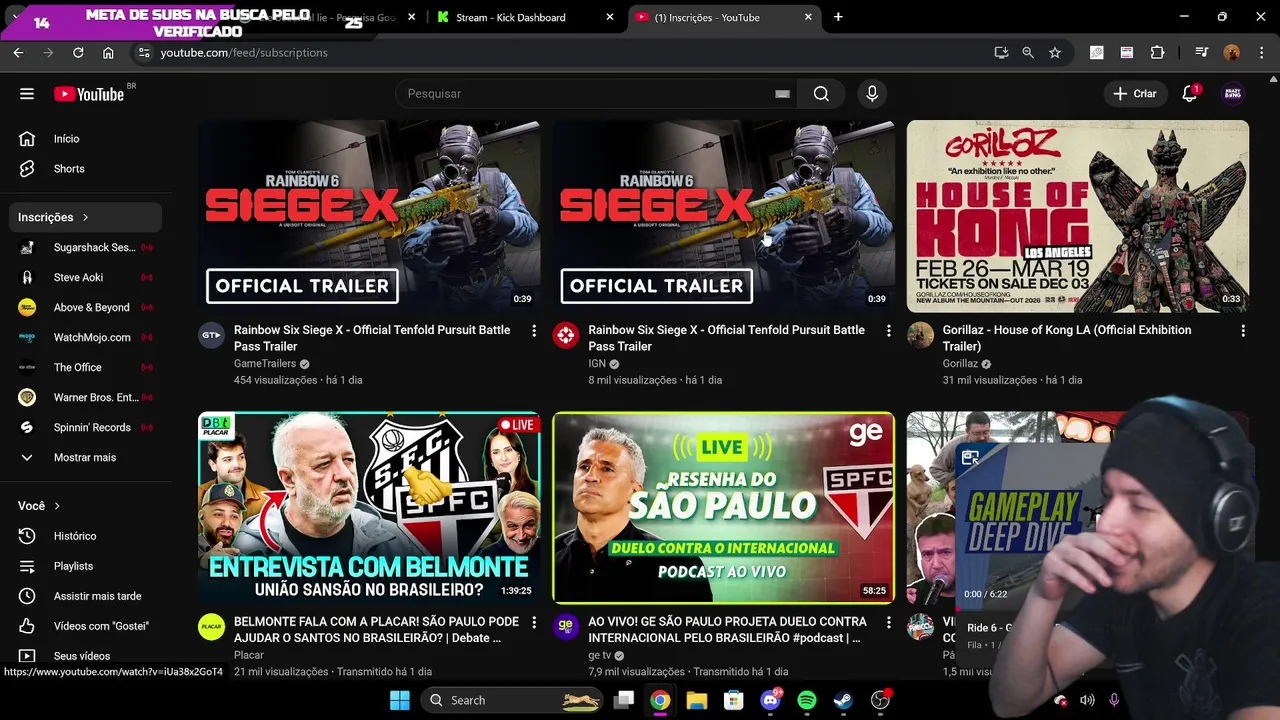1280x720 pixels.
Task: Open the Gorillaz channel avatar
Action: [x=920, y=335]
